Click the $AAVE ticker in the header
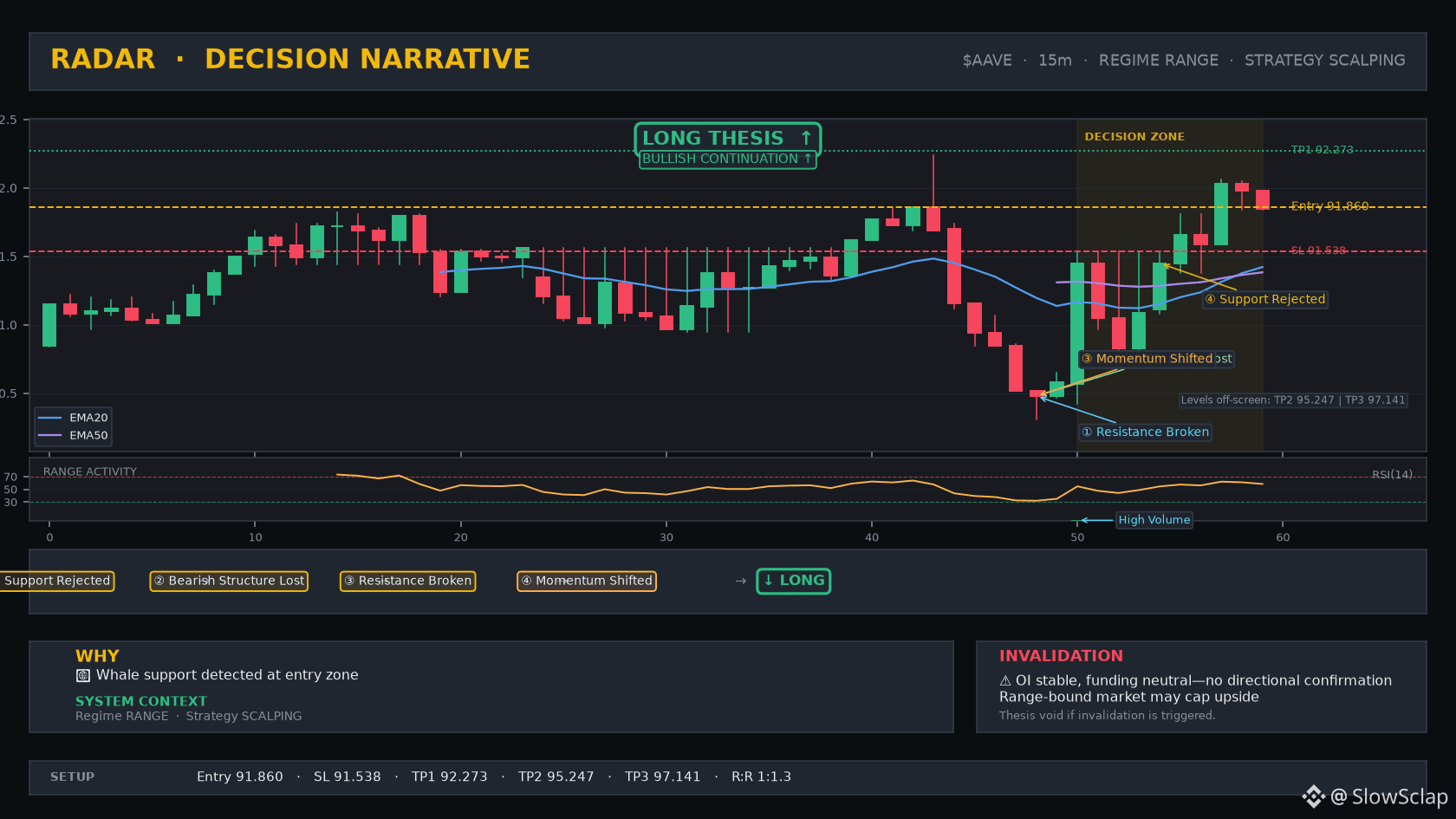Image resolution: width=1456 pixels, height=819 pixels. click(x=987, y=61)
